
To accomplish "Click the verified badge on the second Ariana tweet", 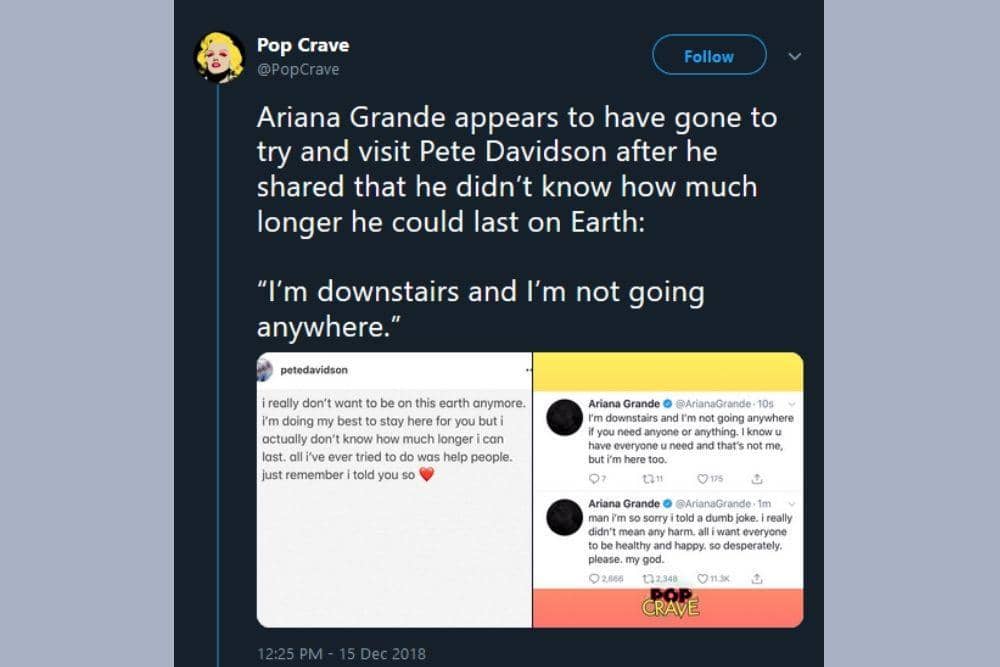I will point(667,504).
